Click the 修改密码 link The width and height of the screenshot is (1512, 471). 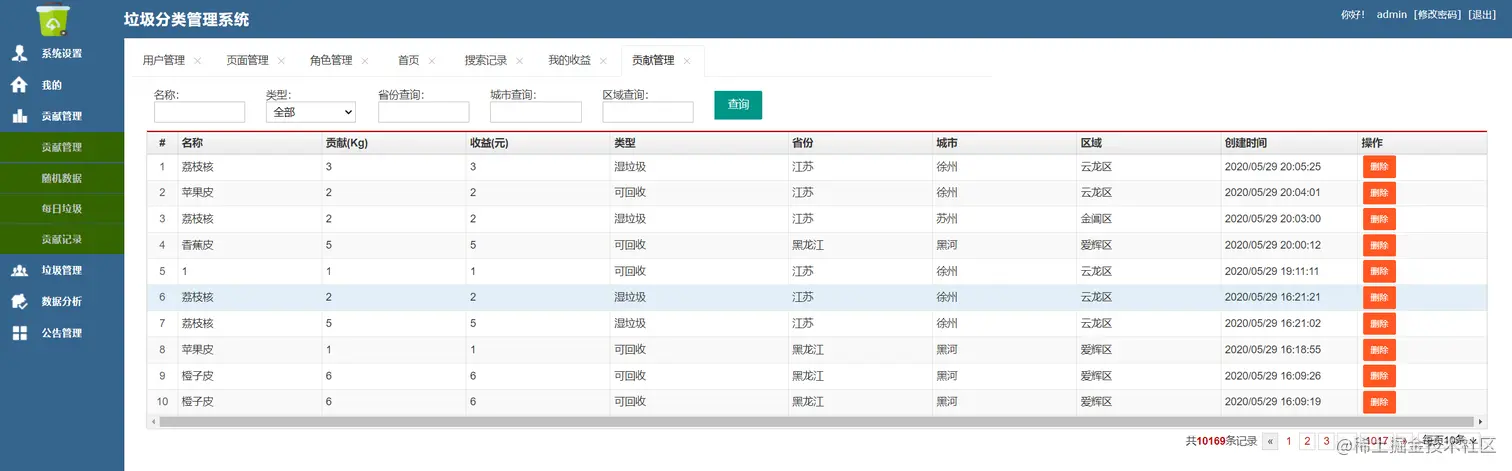[x=1437, y=15]
